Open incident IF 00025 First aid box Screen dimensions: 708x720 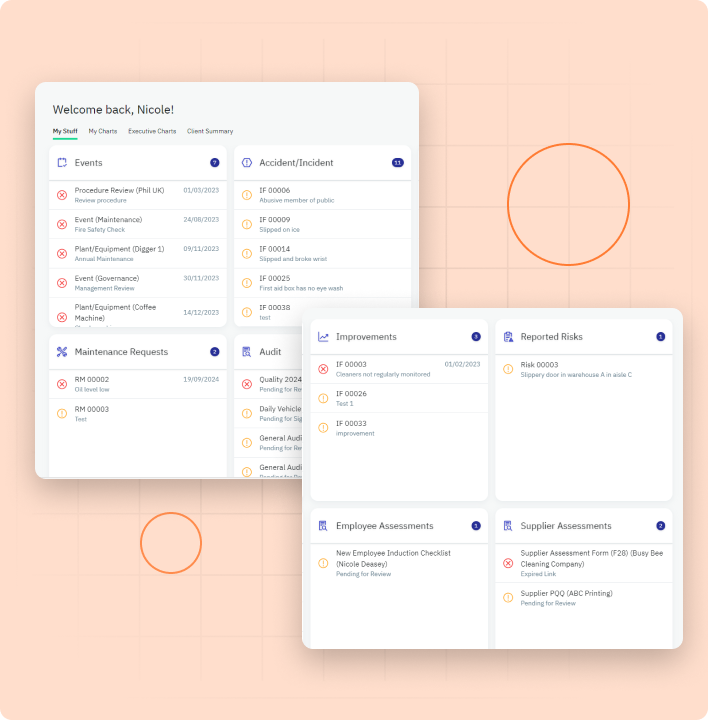322,283
